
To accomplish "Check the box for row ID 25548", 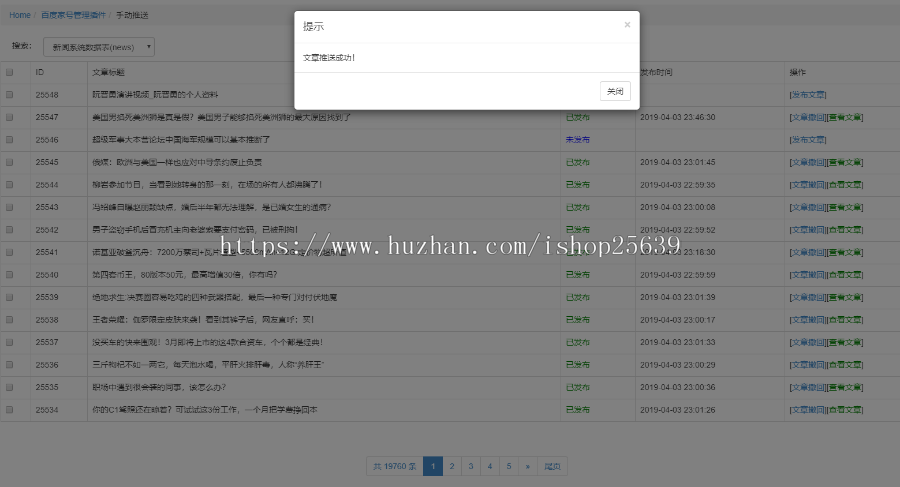I will pyautogui.click(x=10, y=95).
